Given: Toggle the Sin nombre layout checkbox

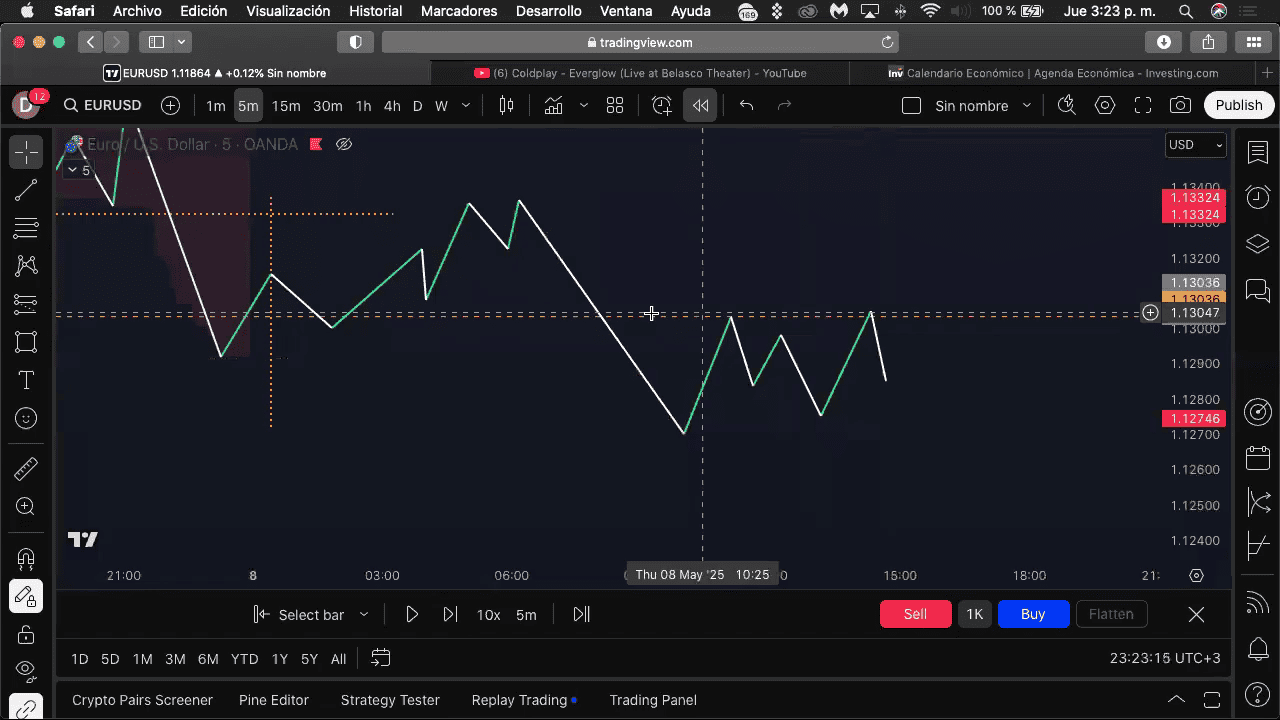Looking at the screenshot, I should pyautogui.click(x=911, y=105).
